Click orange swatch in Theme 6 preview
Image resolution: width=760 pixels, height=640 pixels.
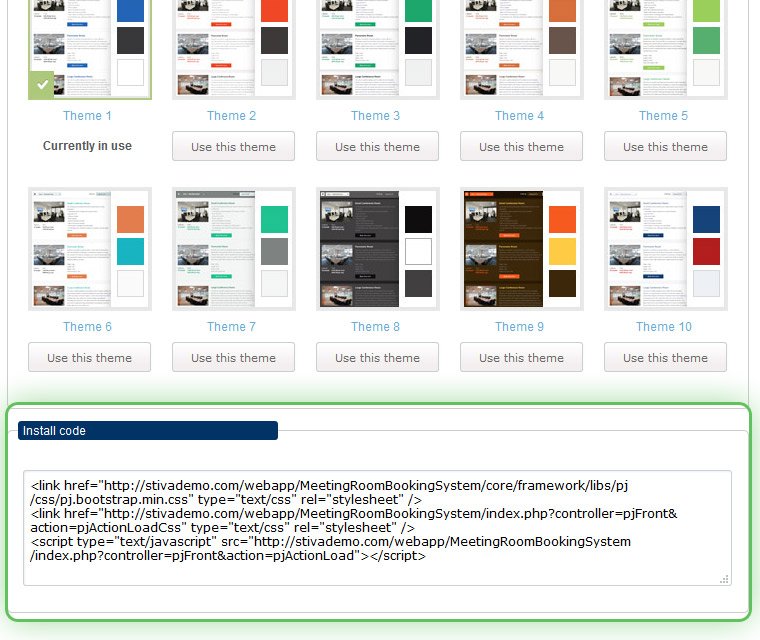point(130,219)
